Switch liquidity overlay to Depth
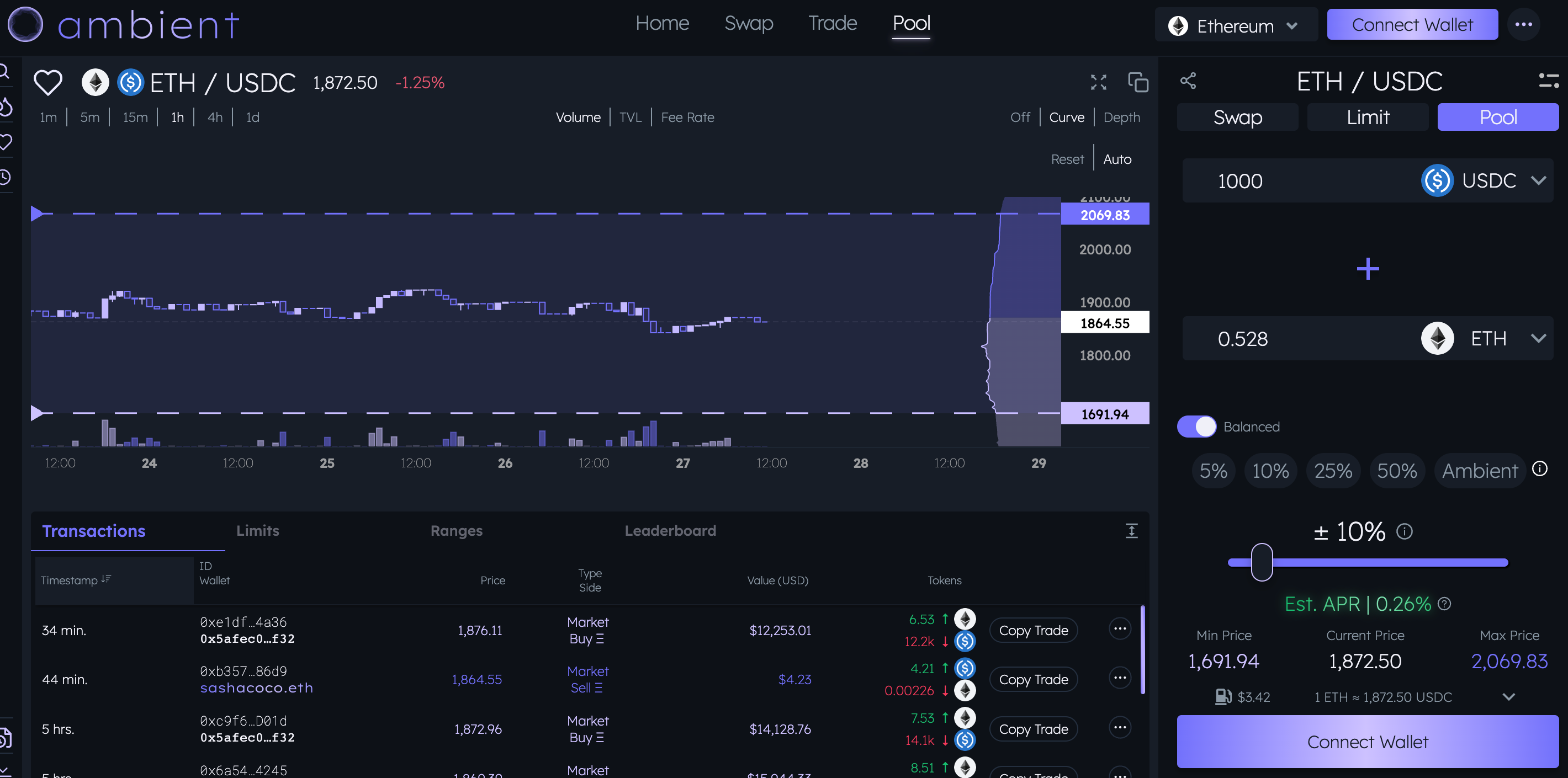The image size is (1568, 778). click(1121, 117)
